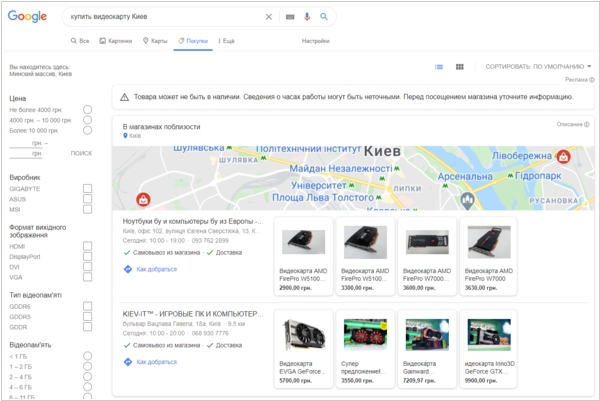
Task: Switch to list view icon
Action: click(x=439, y=67)
